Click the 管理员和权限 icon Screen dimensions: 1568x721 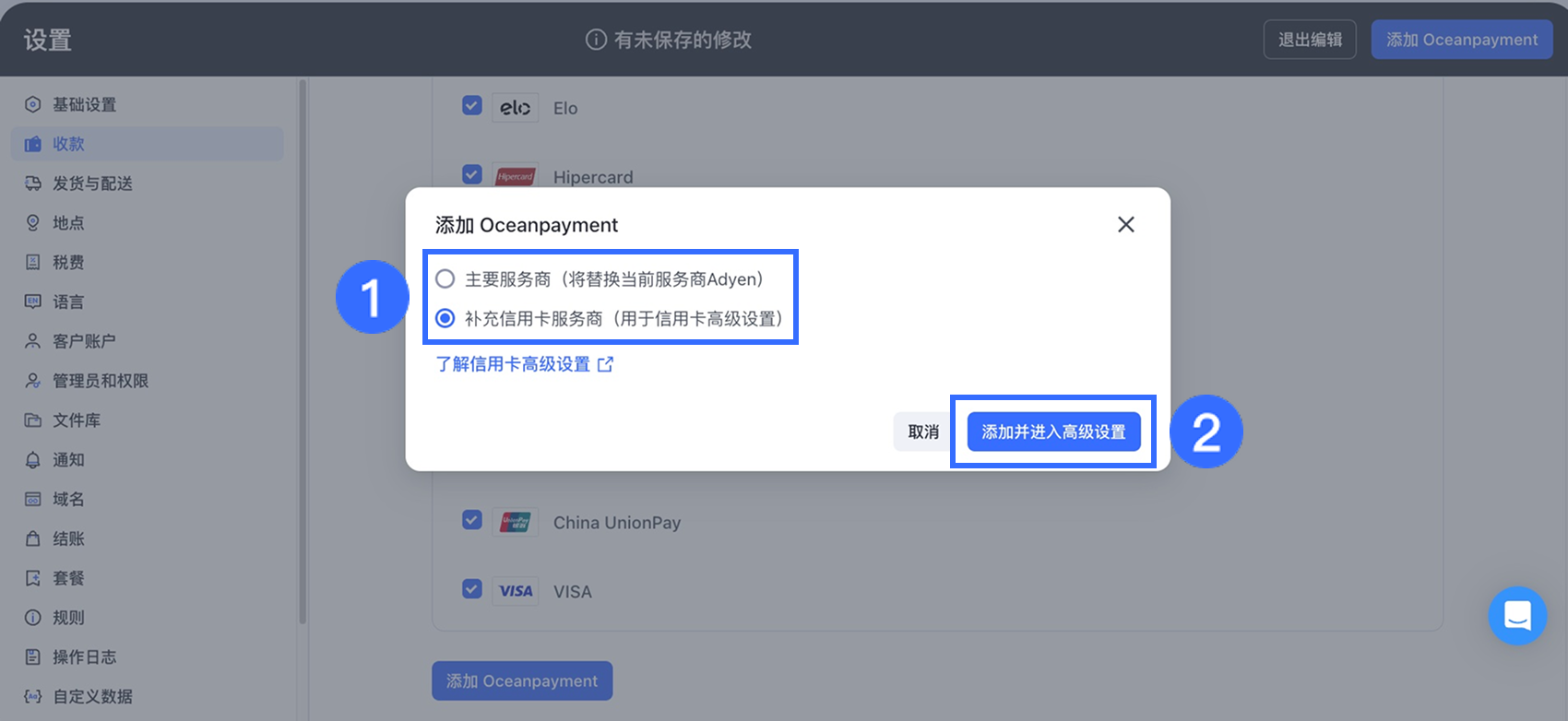[x=33, y=381]
